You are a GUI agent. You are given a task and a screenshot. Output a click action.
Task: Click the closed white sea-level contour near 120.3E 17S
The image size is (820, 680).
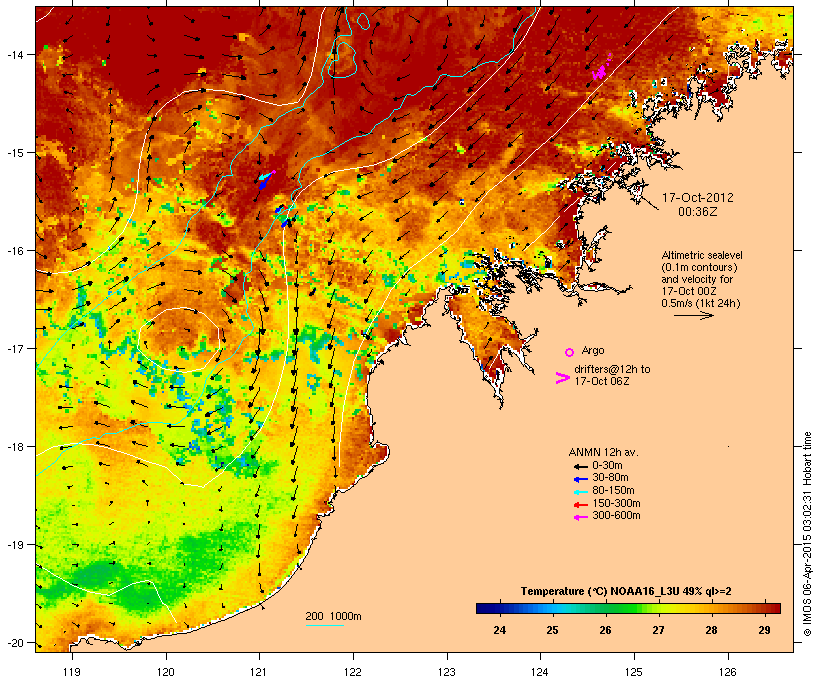click(x=179, y=340)
